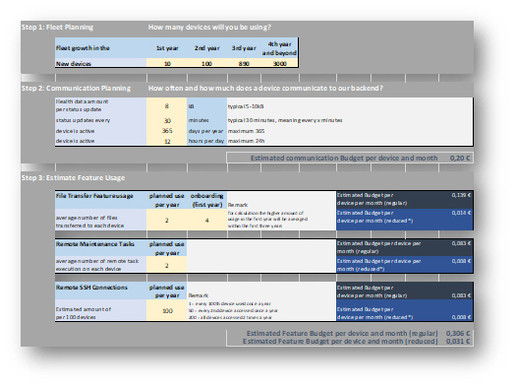
Task: Select the 3rd year new devices cell showing 890
Action: point(244,63)
